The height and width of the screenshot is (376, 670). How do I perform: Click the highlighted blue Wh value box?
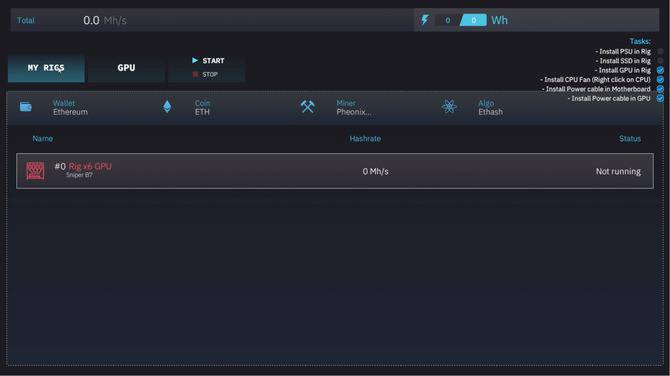pos(473,20)
